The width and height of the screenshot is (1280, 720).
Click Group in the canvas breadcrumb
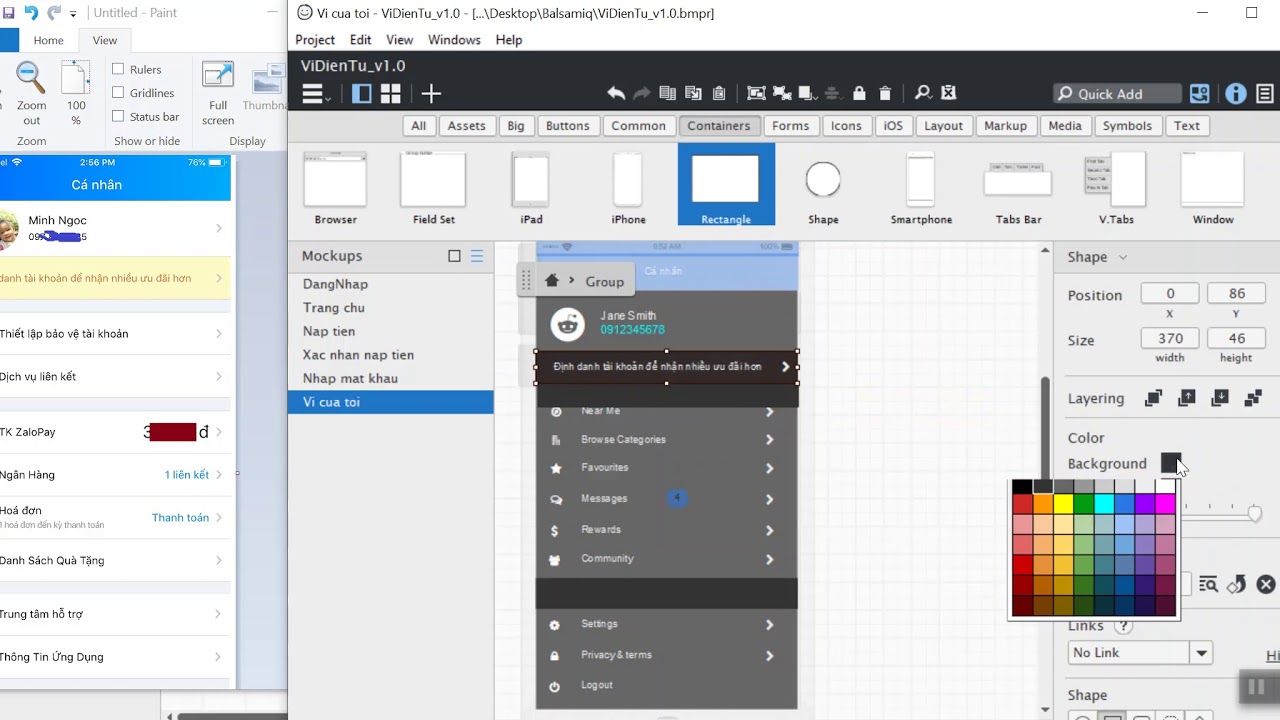(x=604, y=282)
